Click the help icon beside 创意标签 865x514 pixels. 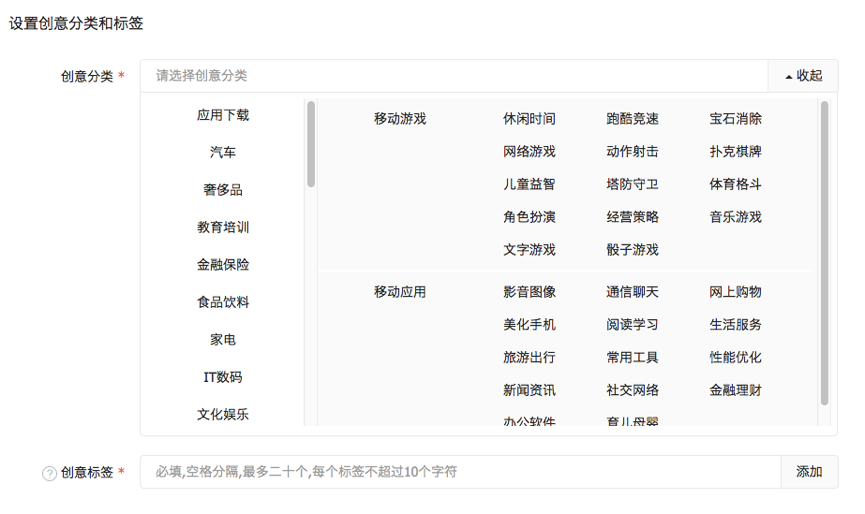(49, 473)
